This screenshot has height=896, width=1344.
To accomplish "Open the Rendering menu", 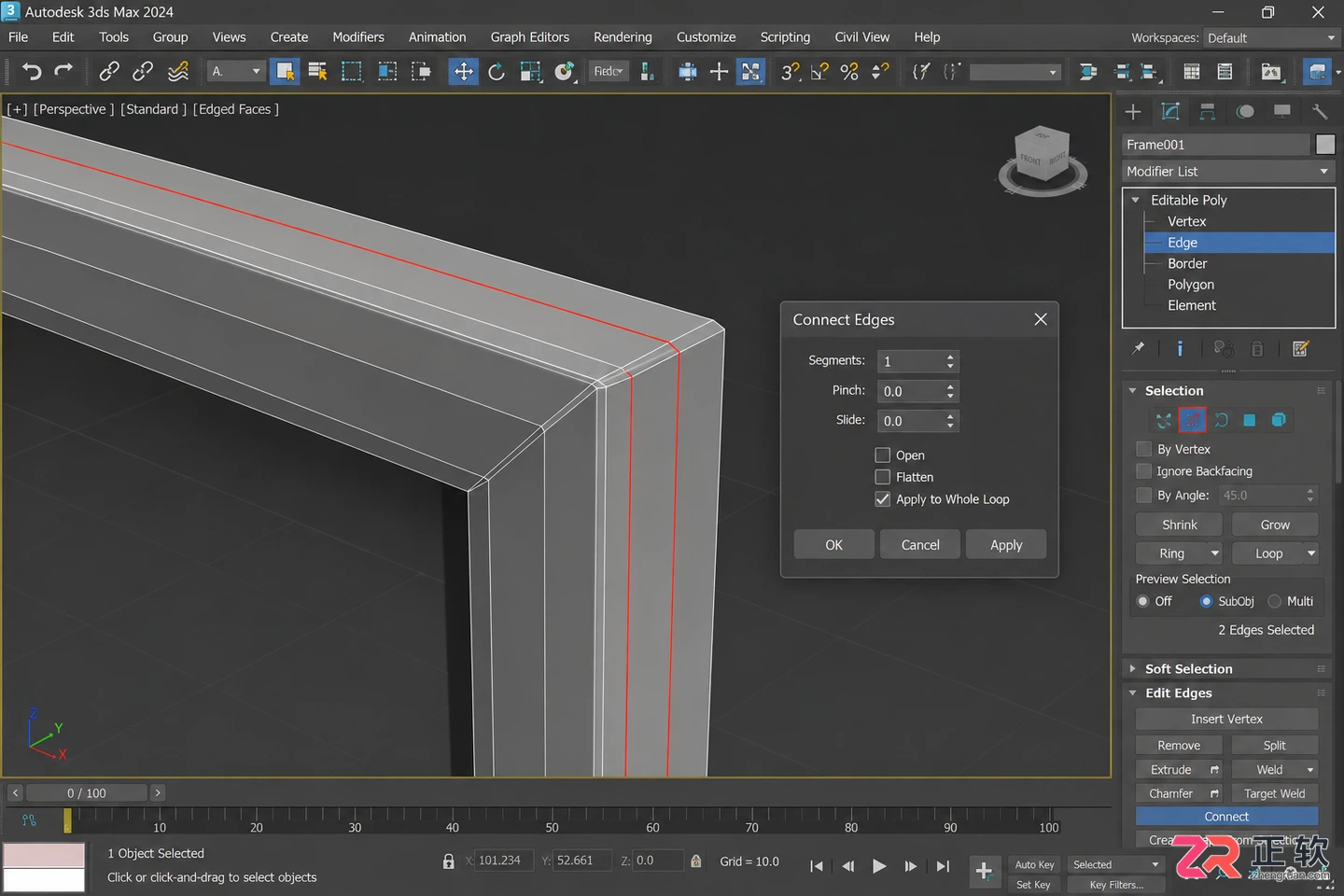I will point(623,37).
